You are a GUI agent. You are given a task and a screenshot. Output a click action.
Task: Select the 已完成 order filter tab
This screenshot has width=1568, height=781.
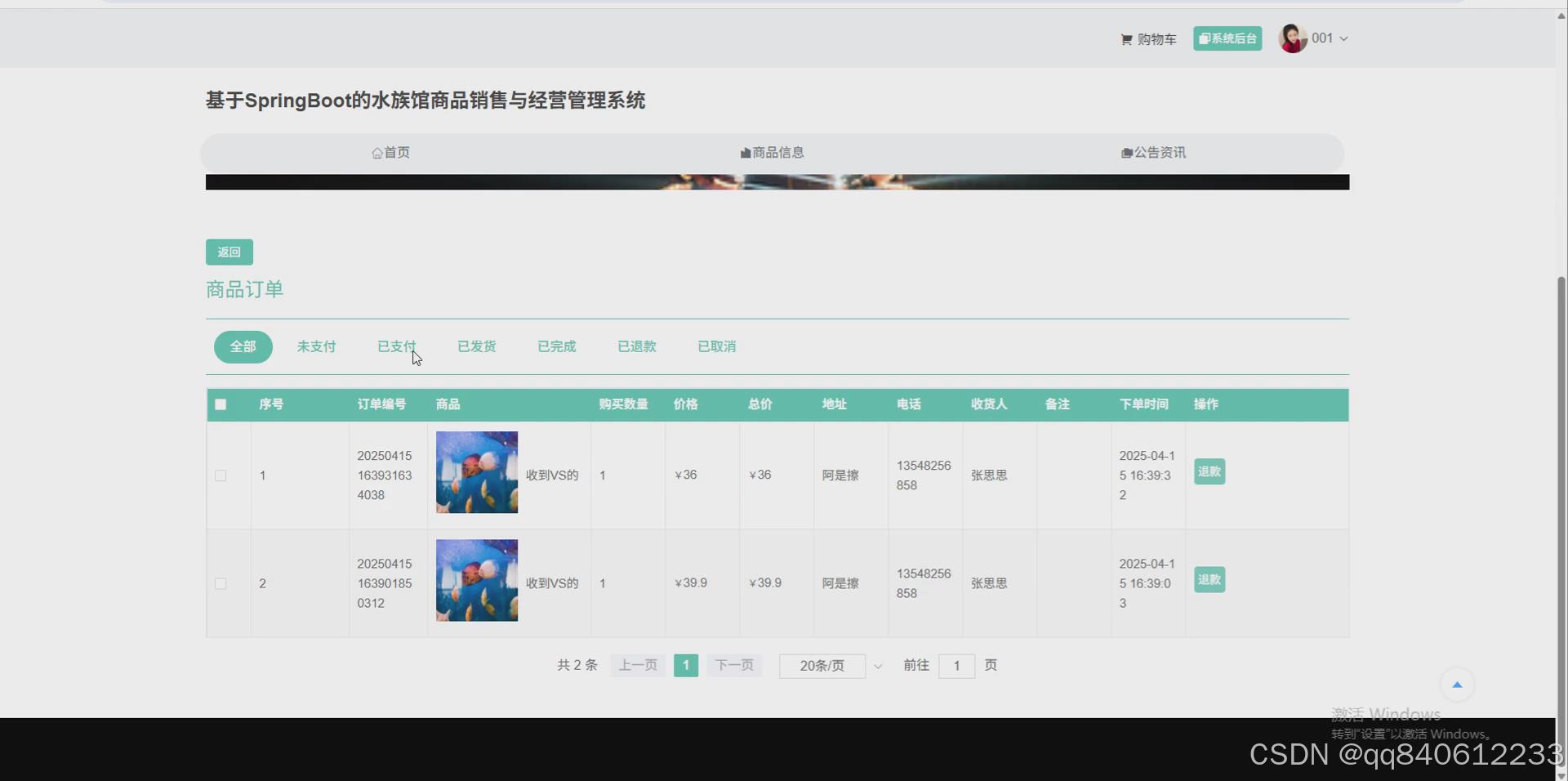[x=556, y=346]
